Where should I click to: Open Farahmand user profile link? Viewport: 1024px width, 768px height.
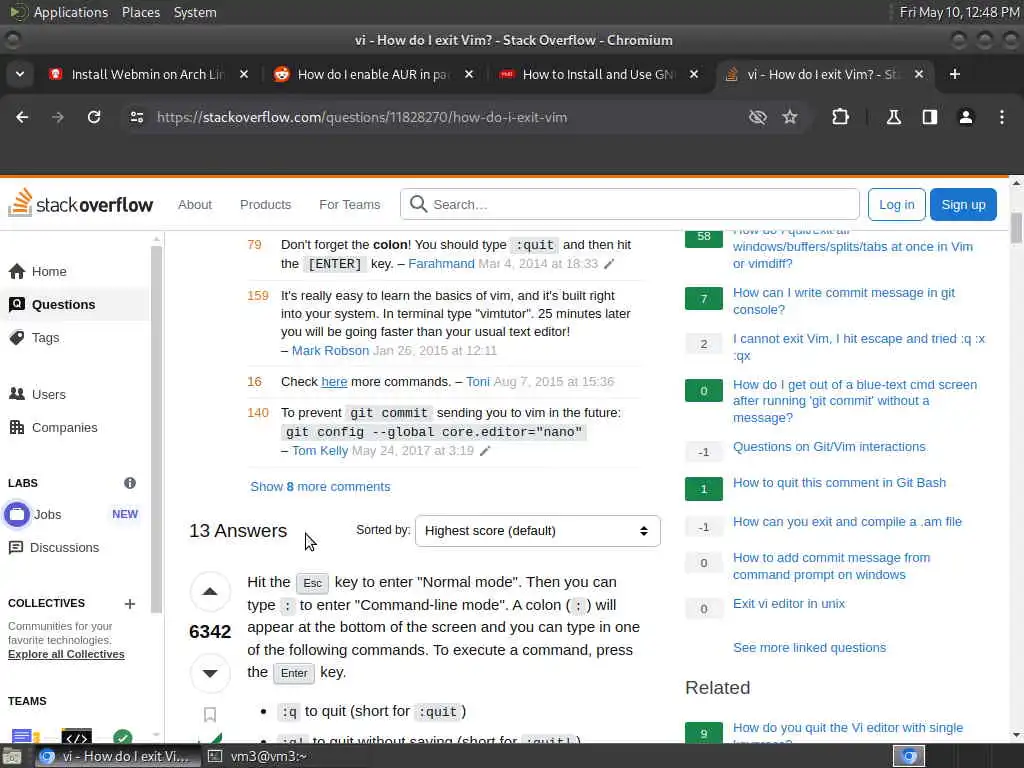(x=441, y=264)
